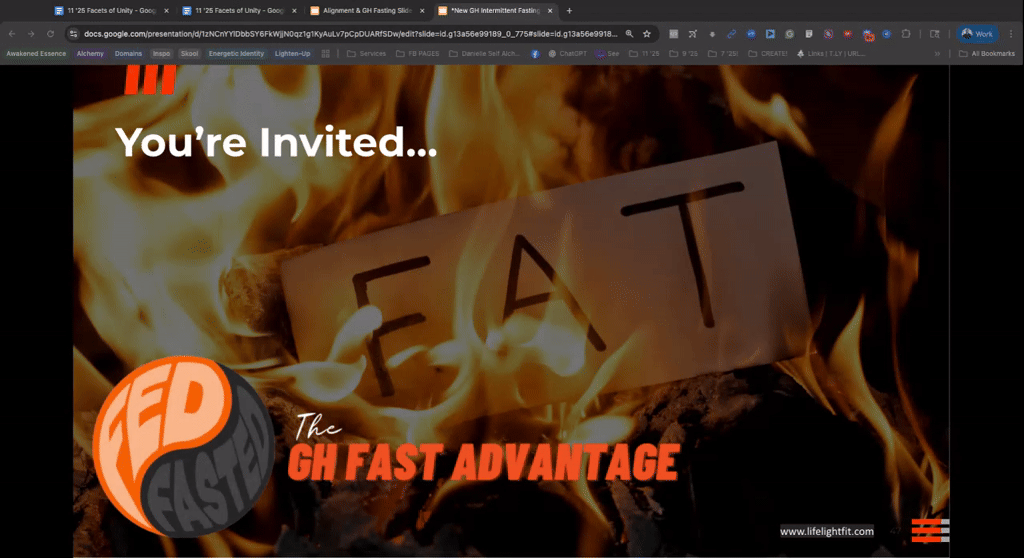This screenshot has width=1024, height=558.
Task: Open the puzzle-piece Extensions menu
Action: coord(906,34)
